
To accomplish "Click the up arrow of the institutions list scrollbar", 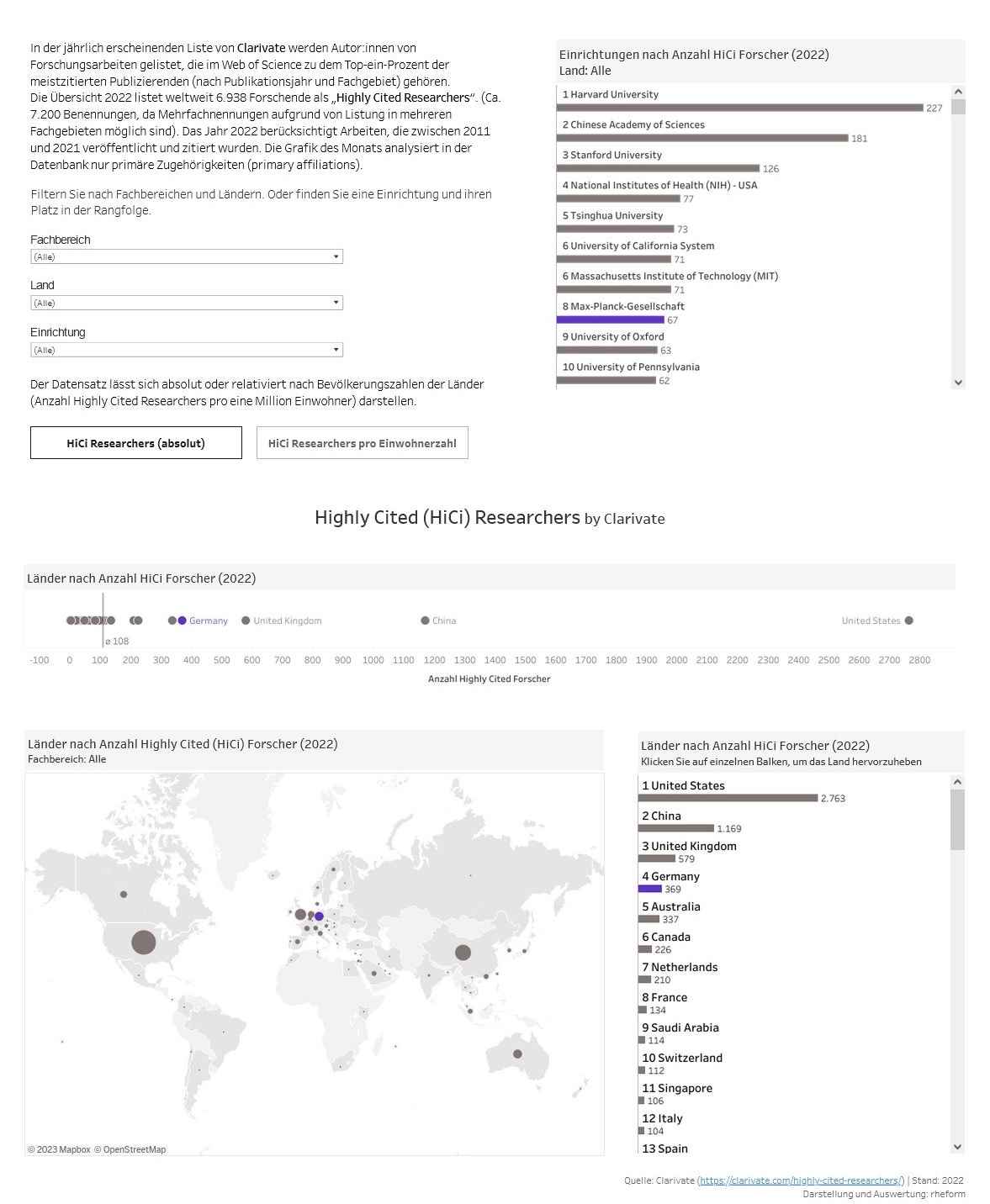I will click(958, 92).
